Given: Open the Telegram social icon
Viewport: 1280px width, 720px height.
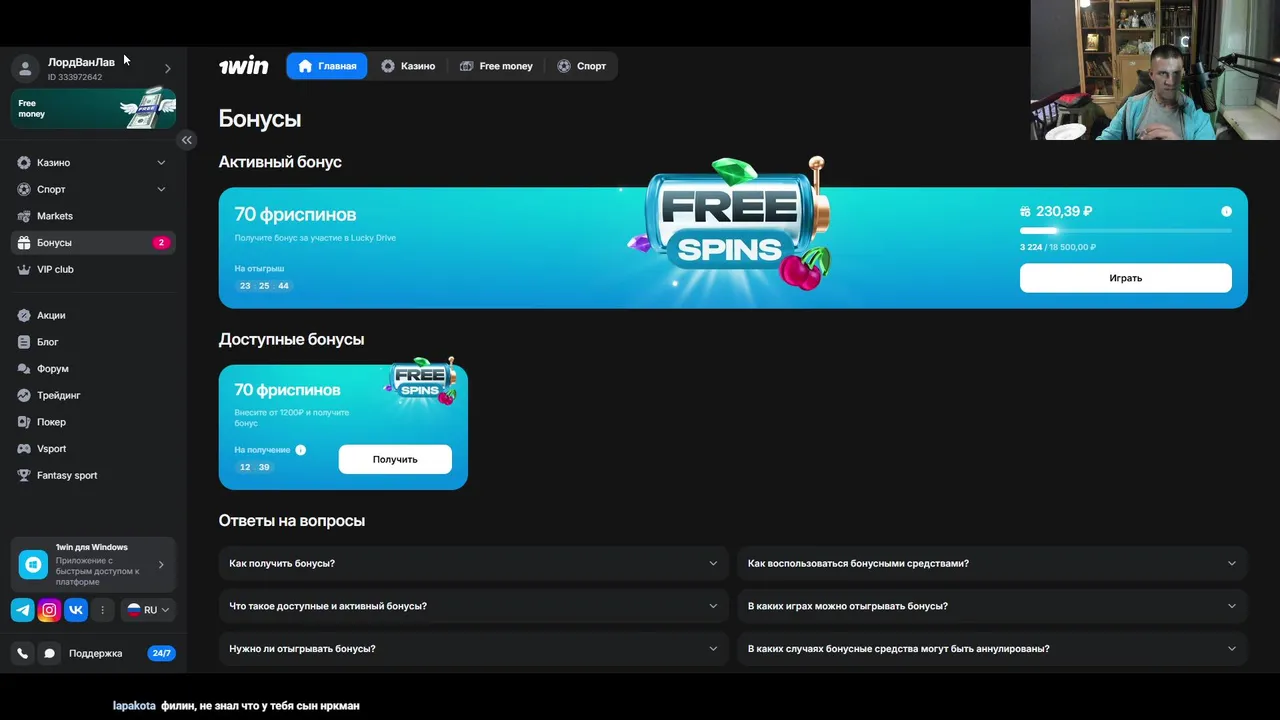Looking at the screenshot, I should pos(22,610).
